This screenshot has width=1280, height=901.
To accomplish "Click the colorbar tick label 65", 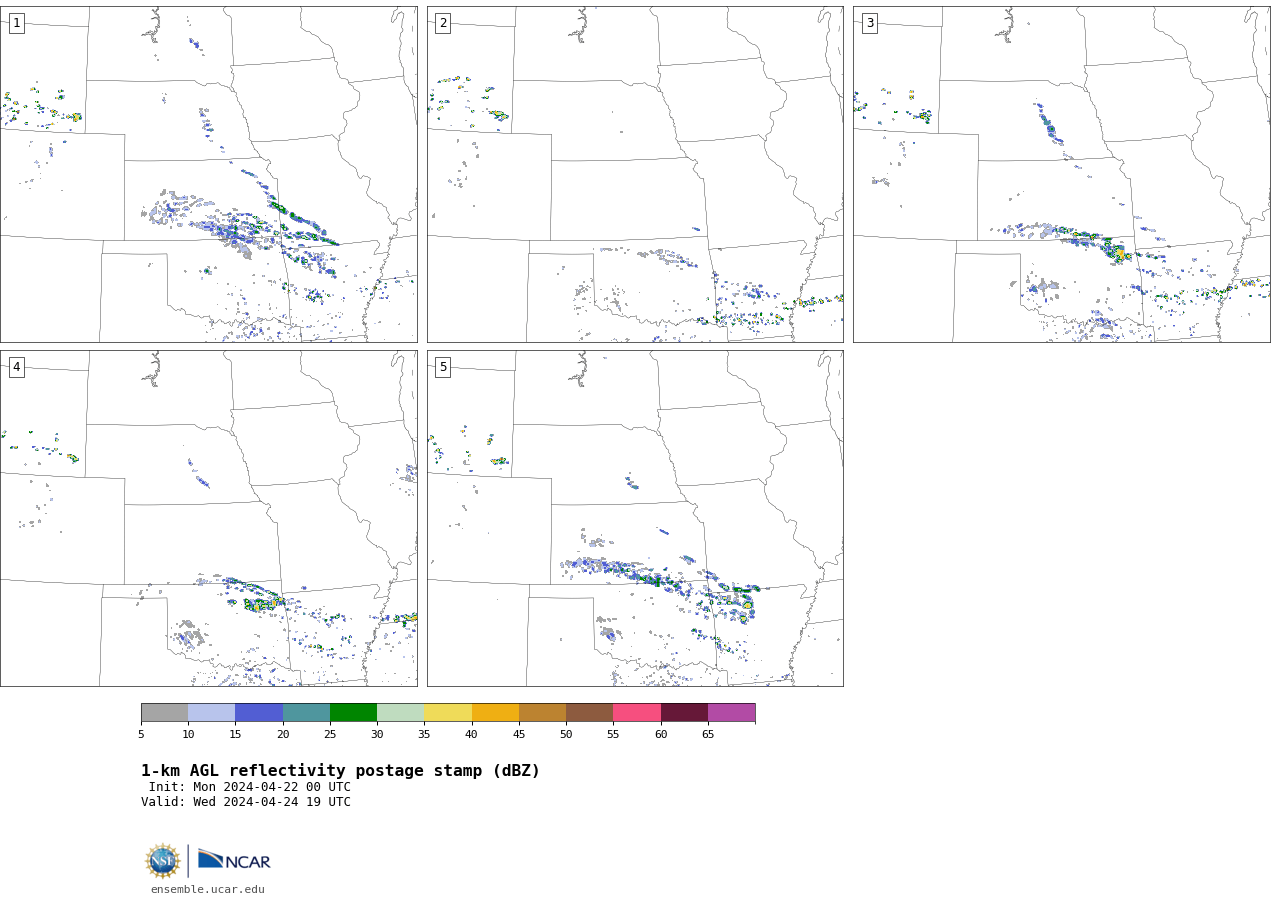I will pos(708,734).
